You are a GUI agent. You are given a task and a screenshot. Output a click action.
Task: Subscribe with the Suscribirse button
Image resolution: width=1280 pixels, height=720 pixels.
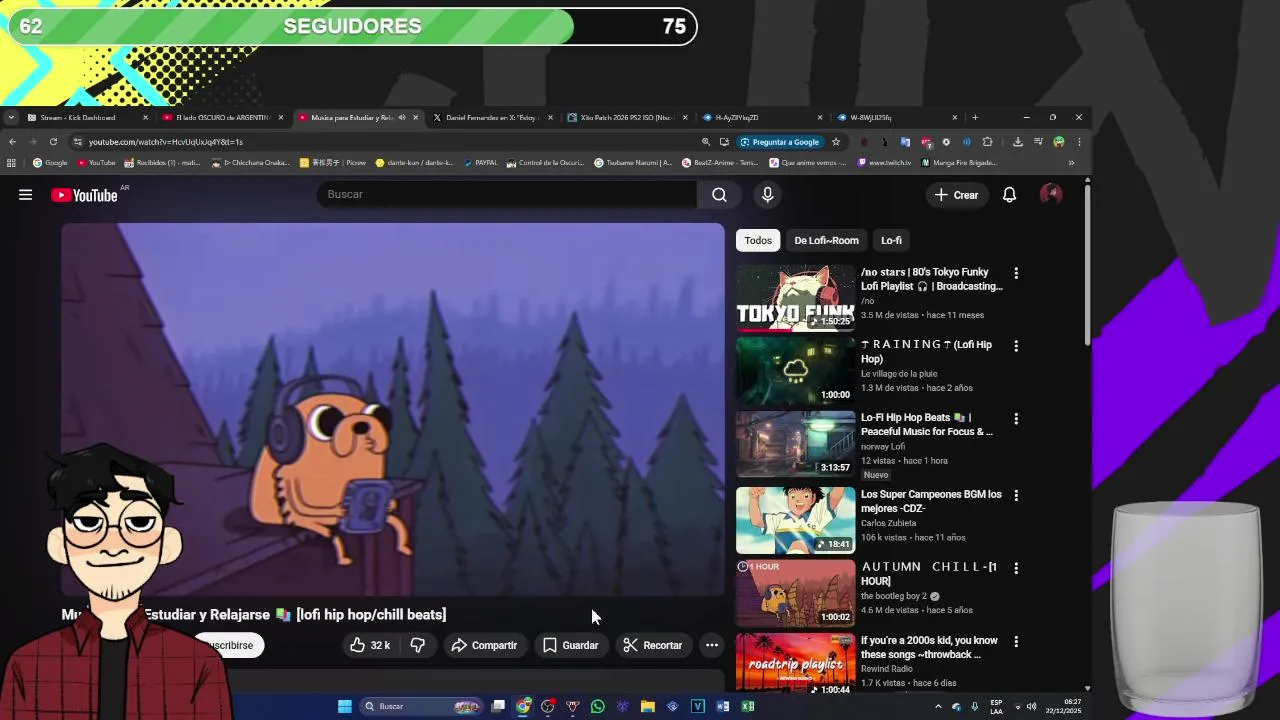point(228,645)
